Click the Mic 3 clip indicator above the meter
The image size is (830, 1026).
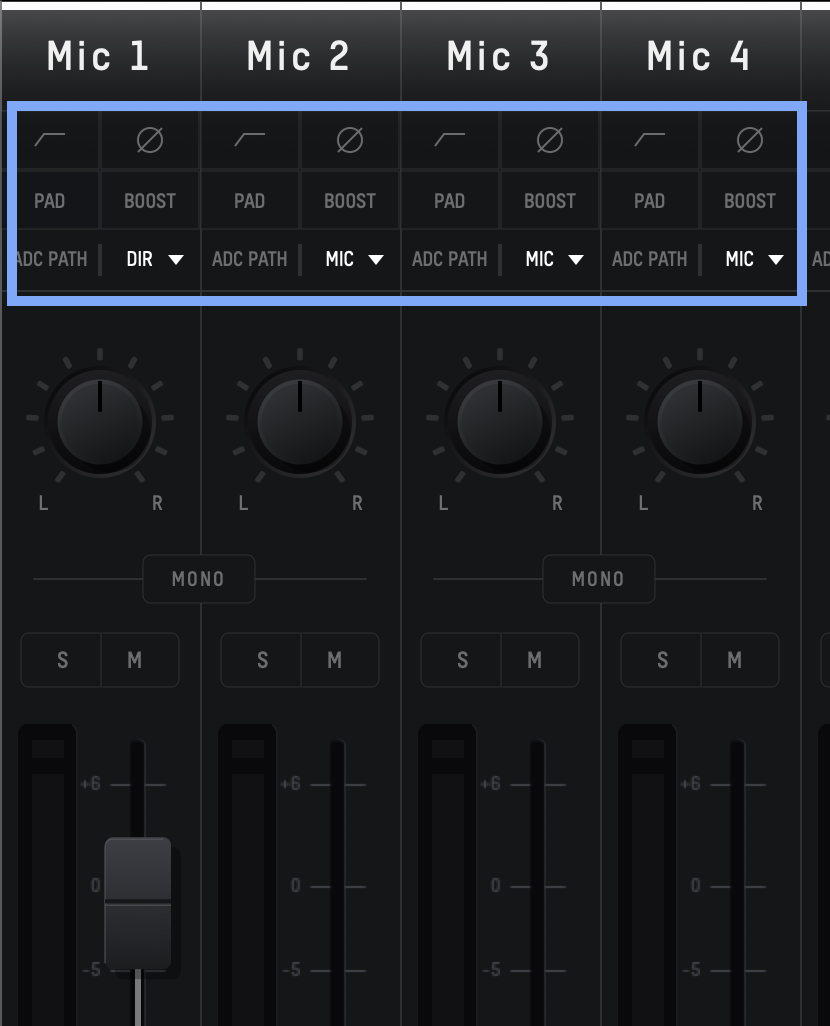tap(448, 749)
